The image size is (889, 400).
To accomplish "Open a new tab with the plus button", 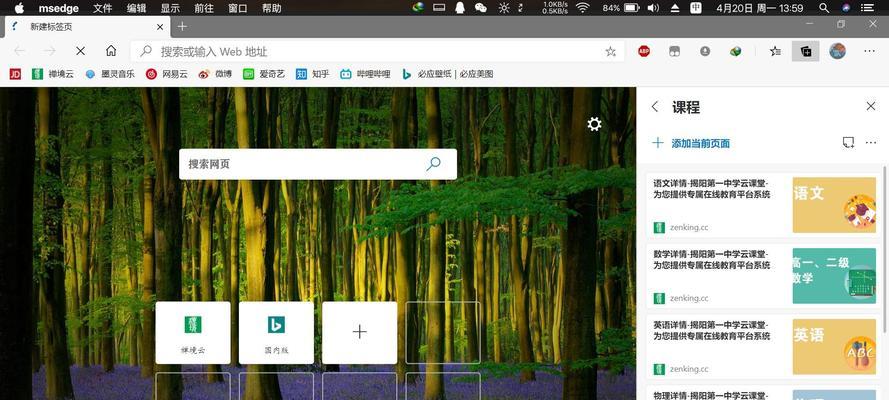I will [182, 27].
